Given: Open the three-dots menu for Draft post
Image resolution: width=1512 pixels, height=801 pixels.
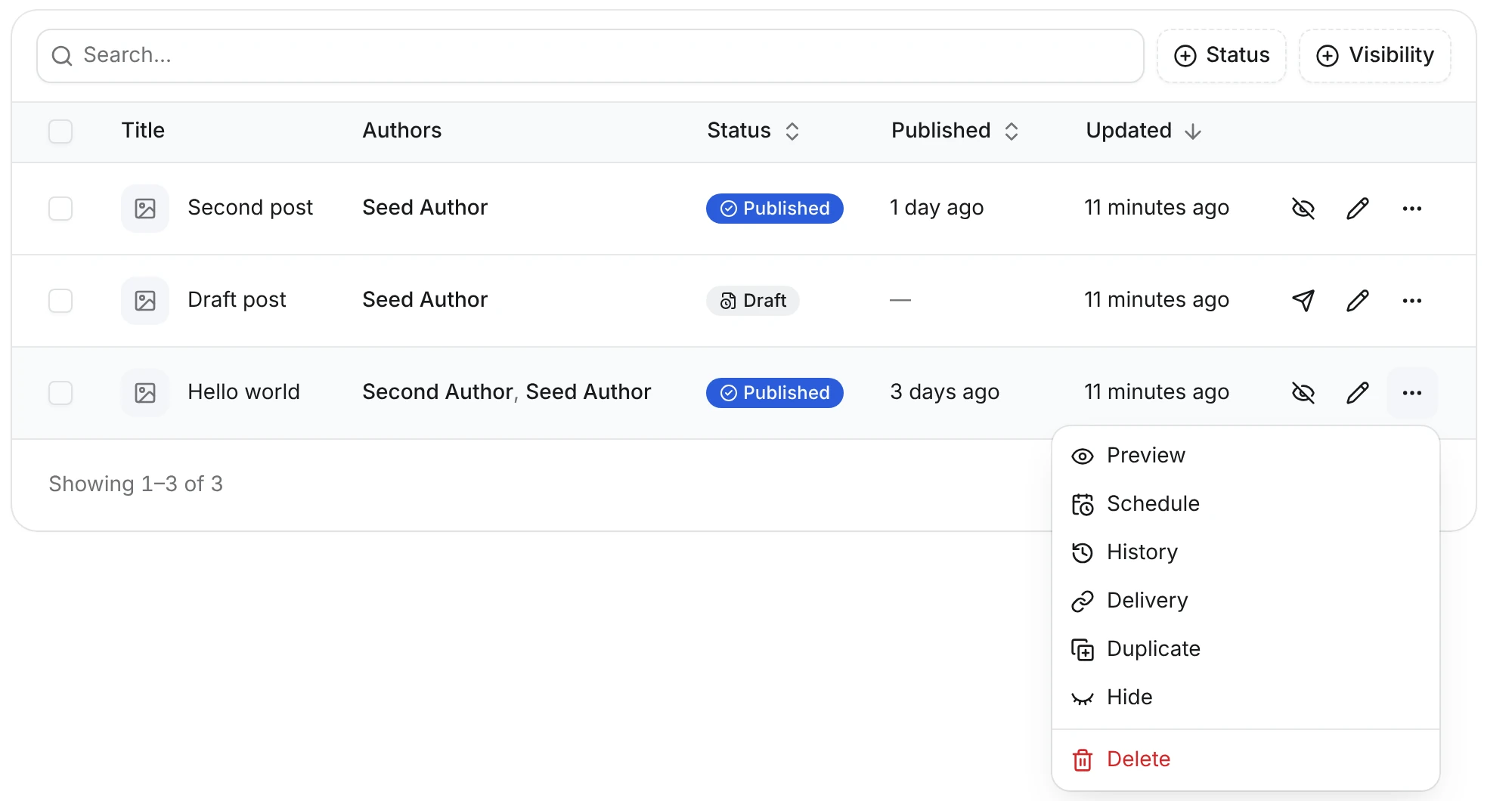Looking at the screenshot, I should [x=1412, y=301].
